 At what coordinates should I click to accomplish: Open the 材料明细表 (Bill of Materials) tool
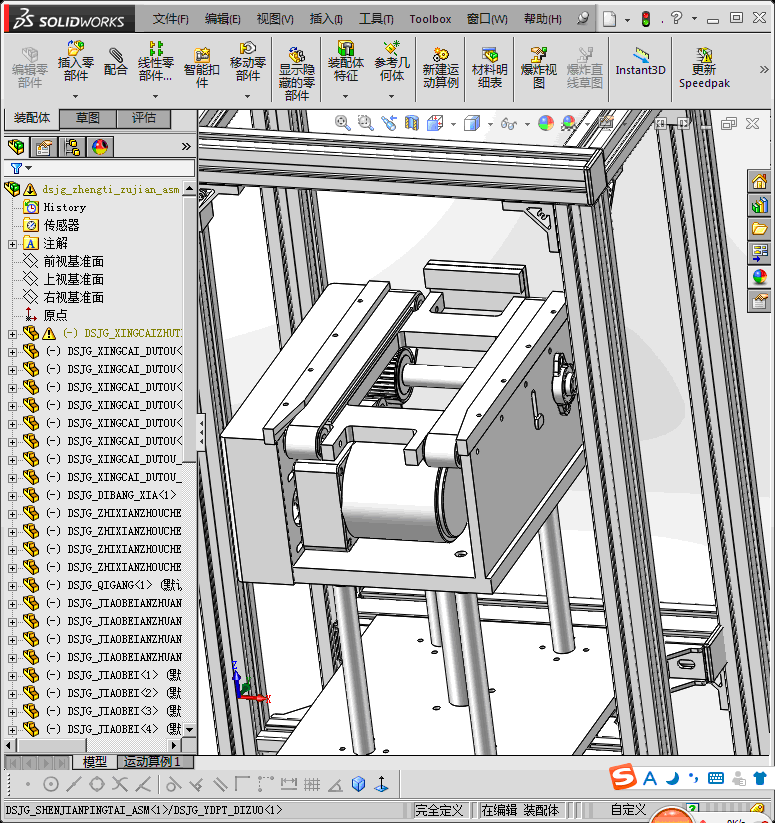coord(489,67)
